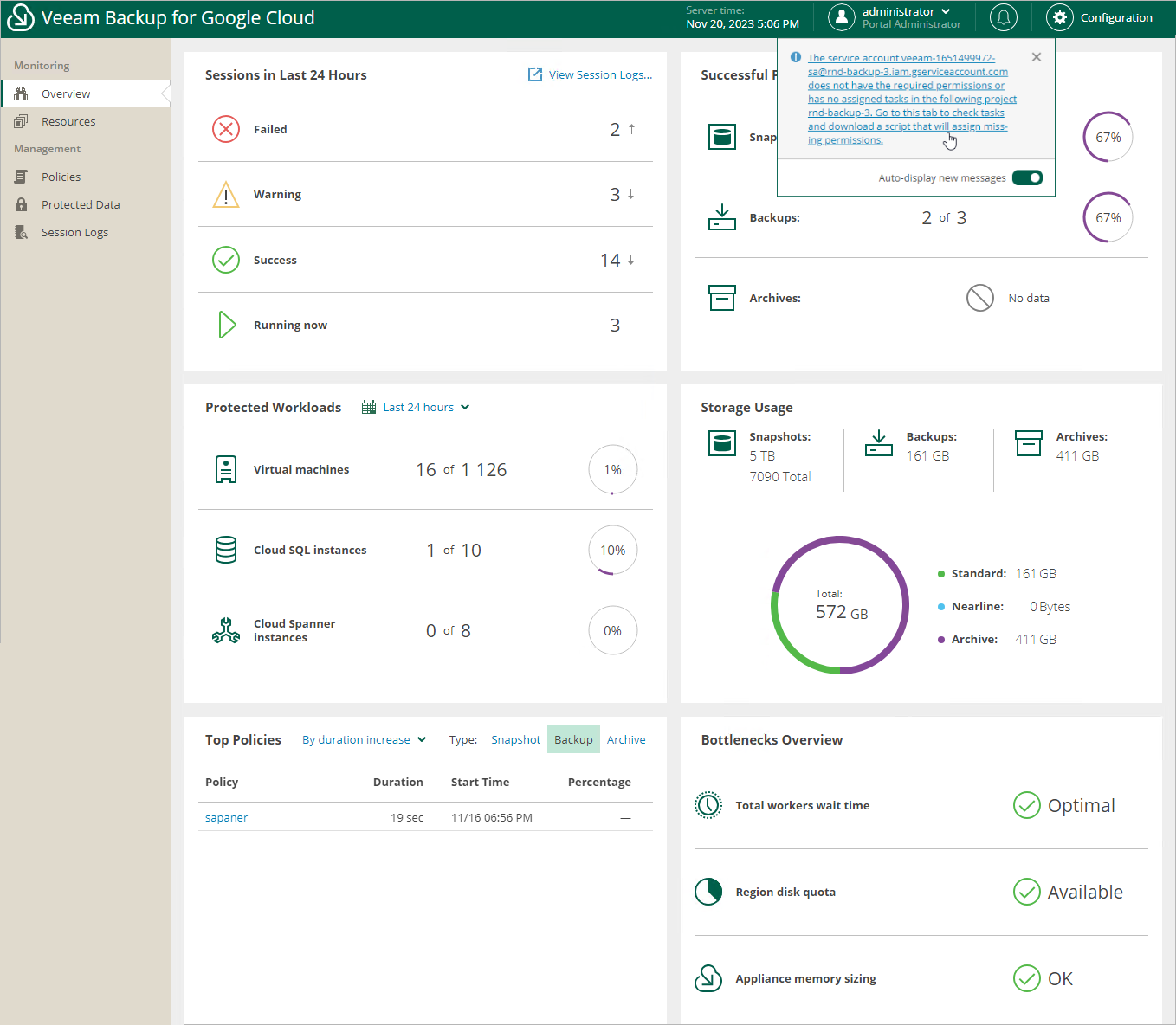The height and width of the screenshot is (1025, 1176).
Task: Disable Auto-display new messages toggle
Action: (1027, 177)
